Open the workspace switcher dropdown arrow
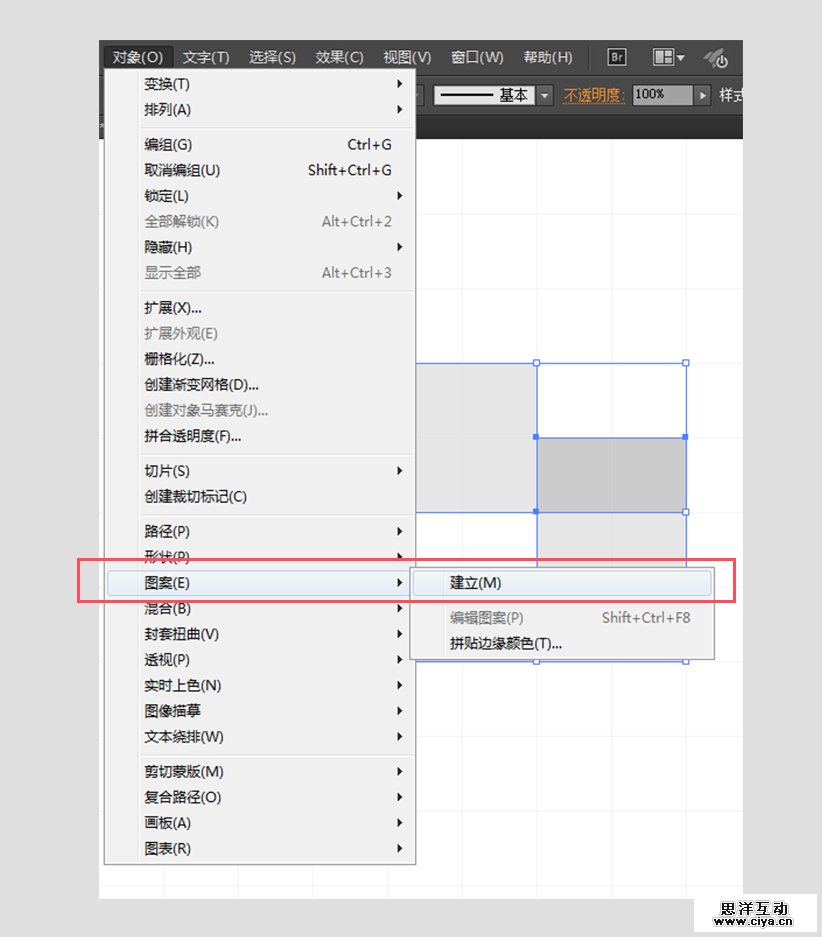This screenshot has width=822, height=937. point(678,57)
